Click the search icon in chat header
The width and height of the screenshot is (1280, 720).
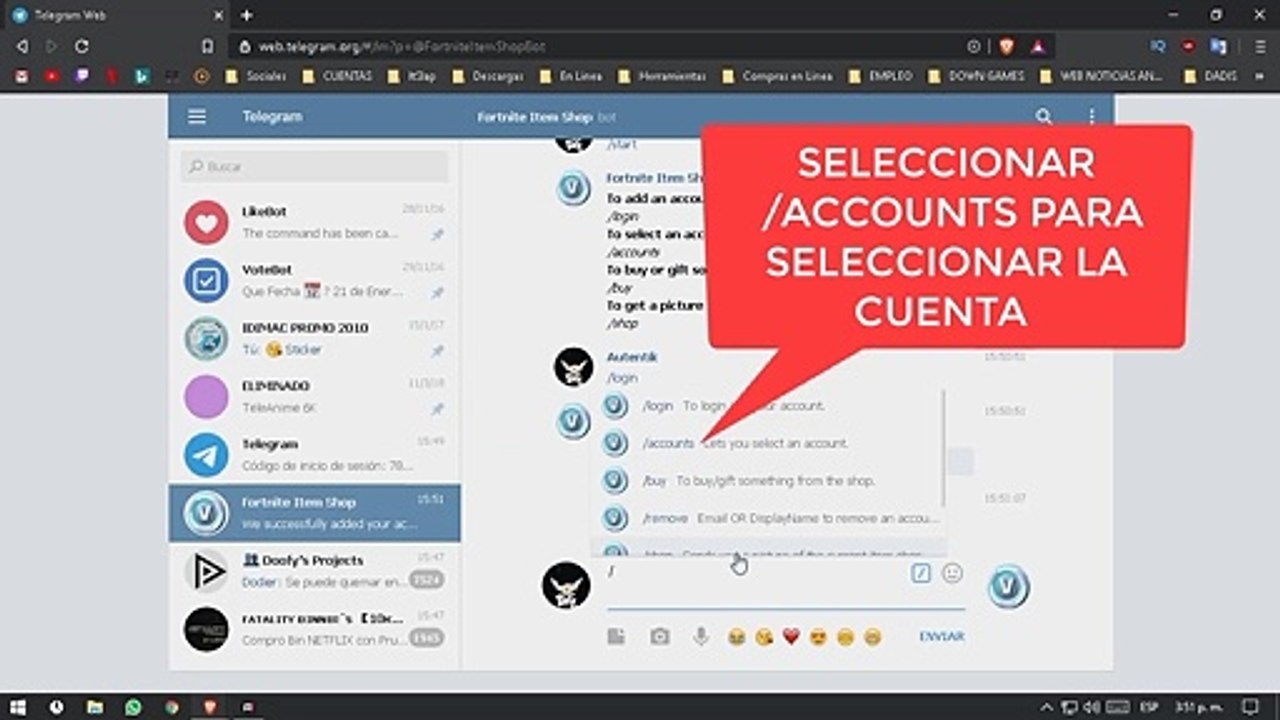1044,117
